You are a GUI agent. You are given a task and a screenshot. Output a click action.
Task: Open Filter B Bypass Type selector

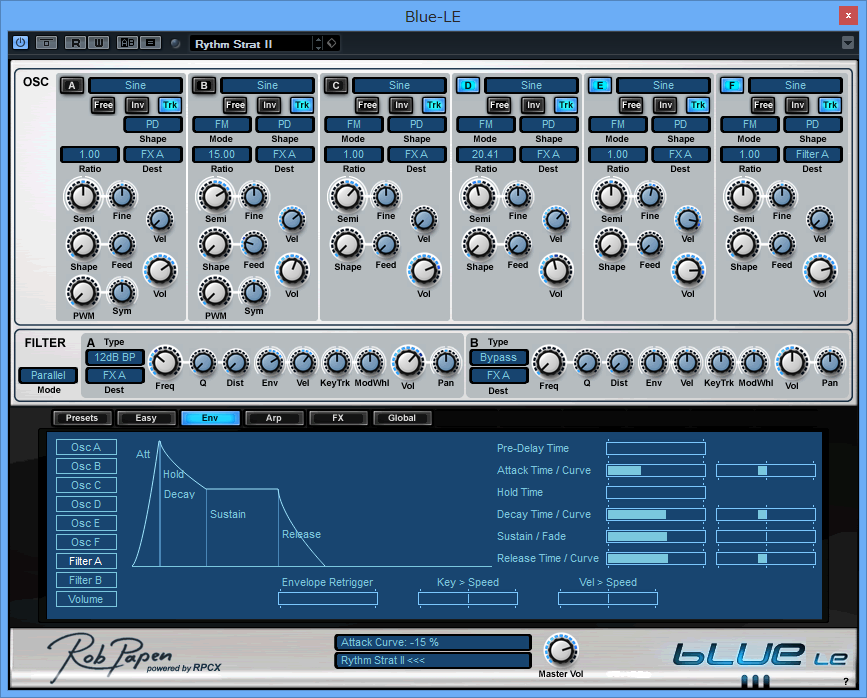(498, 357)
